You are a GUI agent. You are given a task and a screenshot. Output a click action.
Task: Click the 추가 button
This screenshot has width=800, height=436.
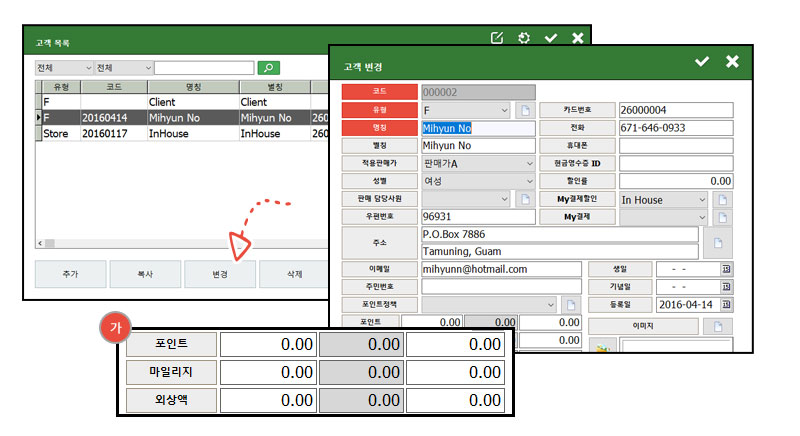click(x=70, y=274)
